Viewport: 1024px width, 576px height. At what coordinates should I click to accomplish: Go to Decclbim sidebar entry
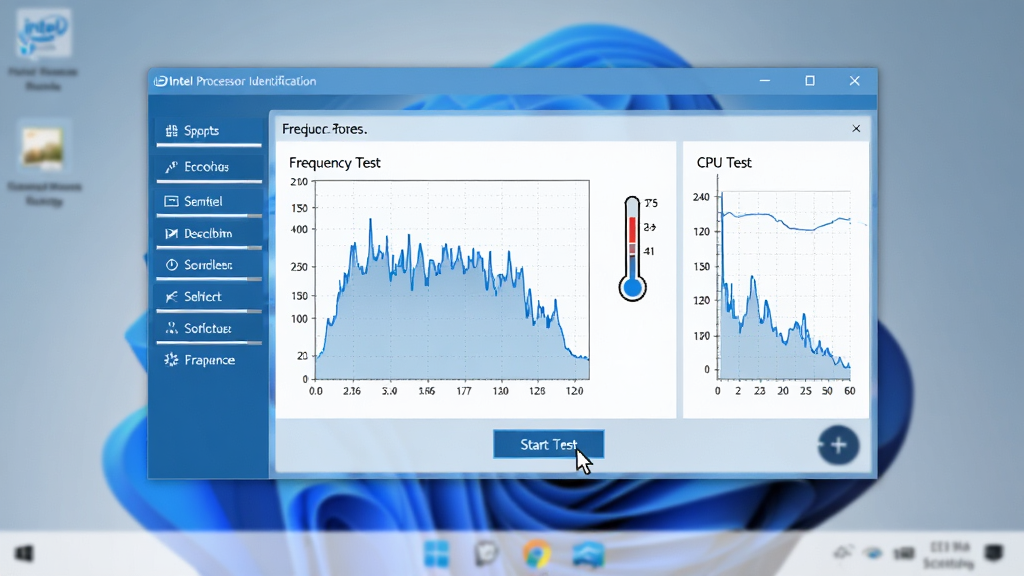(x=209, y=233)
